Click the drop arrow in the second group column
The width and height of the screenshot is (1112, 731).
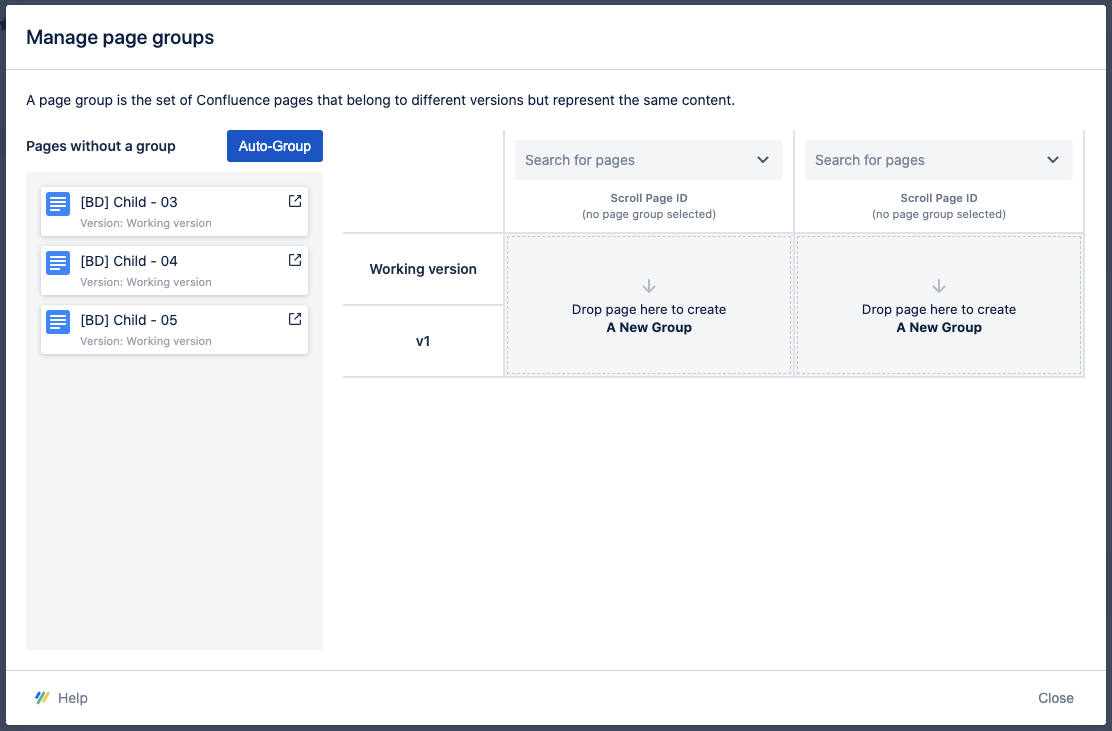pos(938,285)
